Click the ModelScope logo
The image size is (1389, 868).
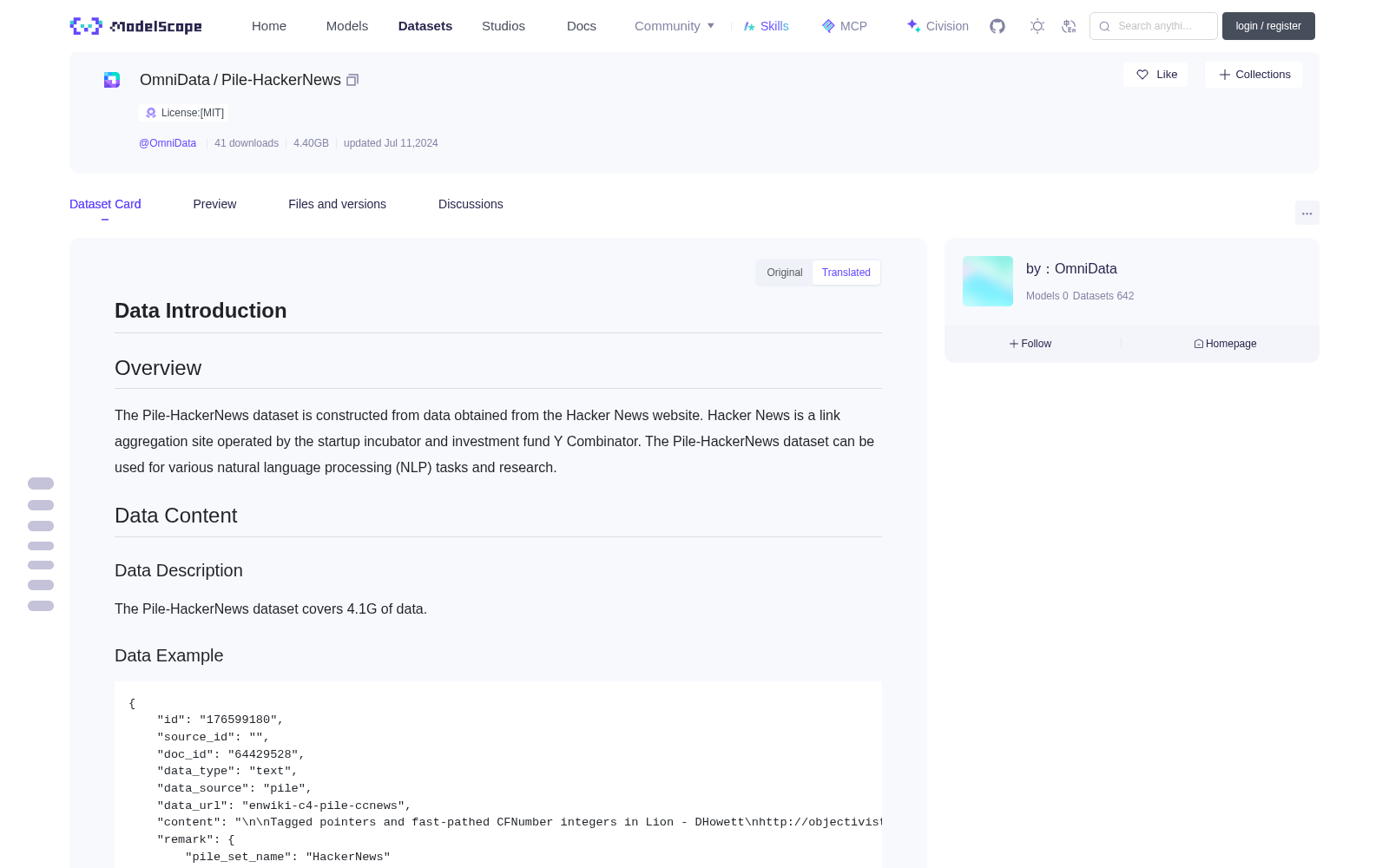(x=136, y=26)
